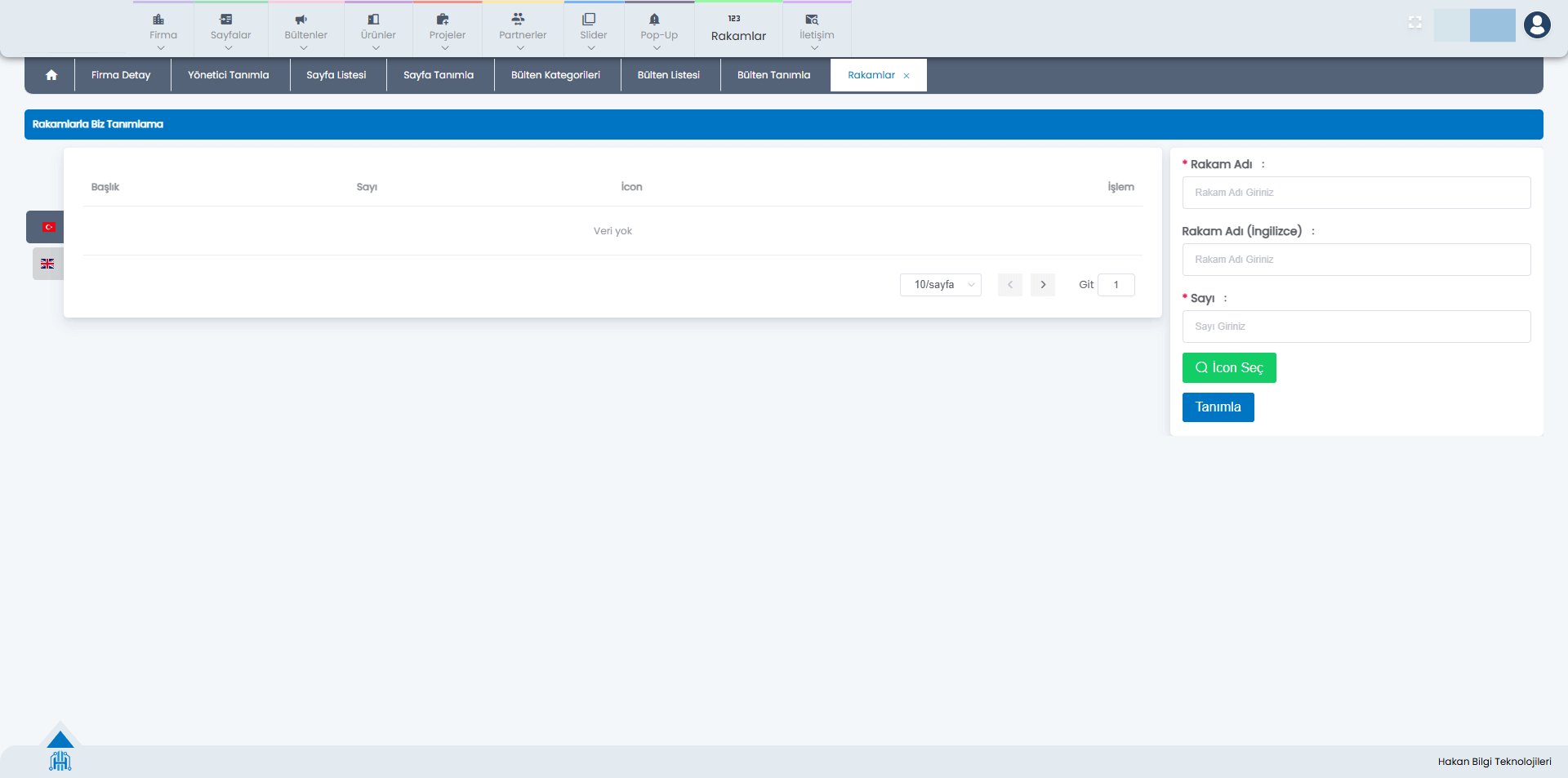Click the Tanımla button
1568x778 pixels.
click(x=1218, y=407)
